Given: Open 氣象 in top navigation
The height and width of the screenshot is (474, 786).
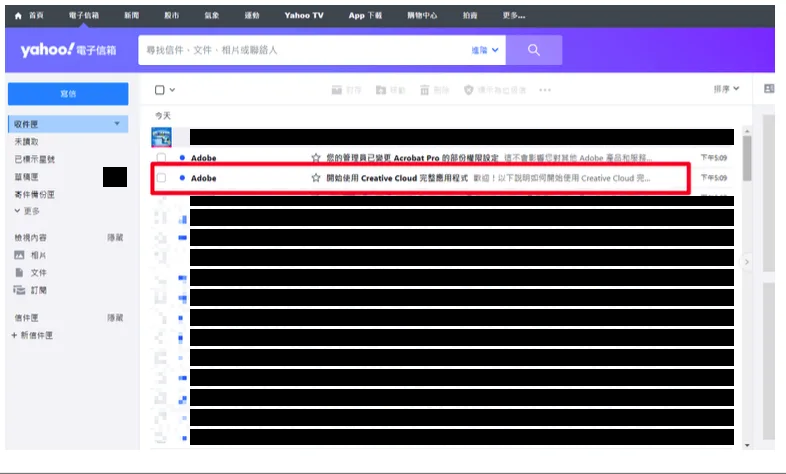Looking at the screenshot, I should 212,16.
